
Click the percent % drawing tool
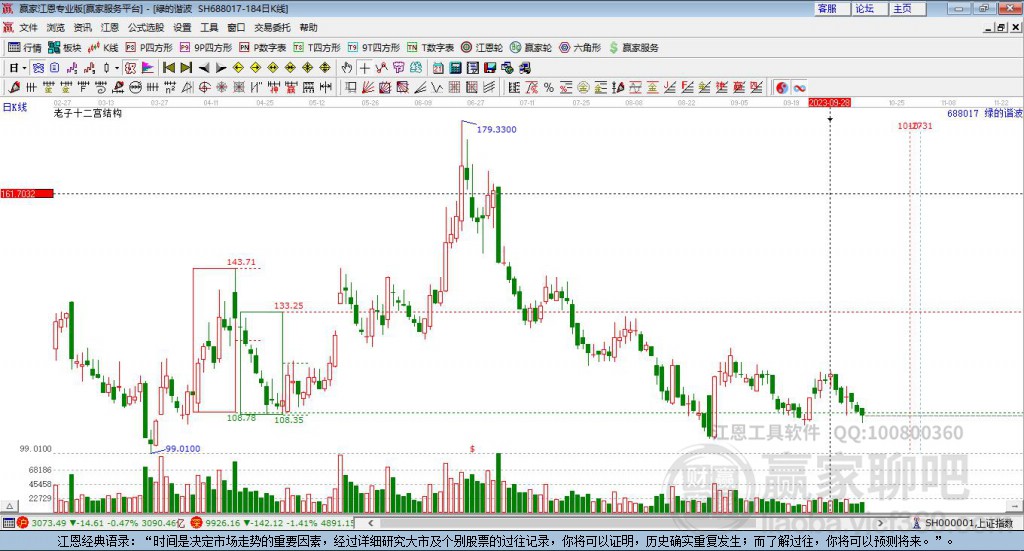549,87
